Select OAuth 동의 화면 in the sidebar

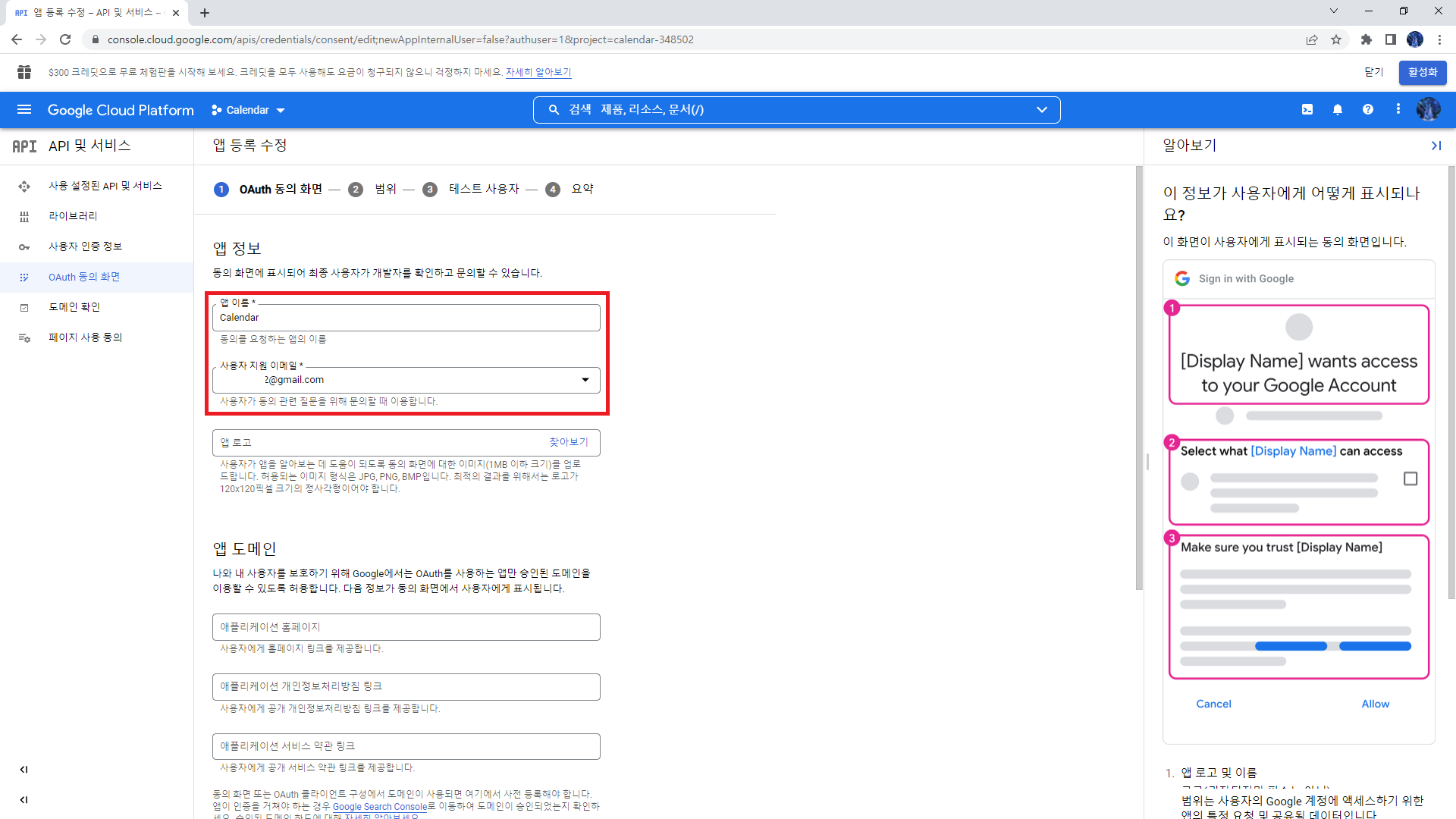[x=84, y=277]
